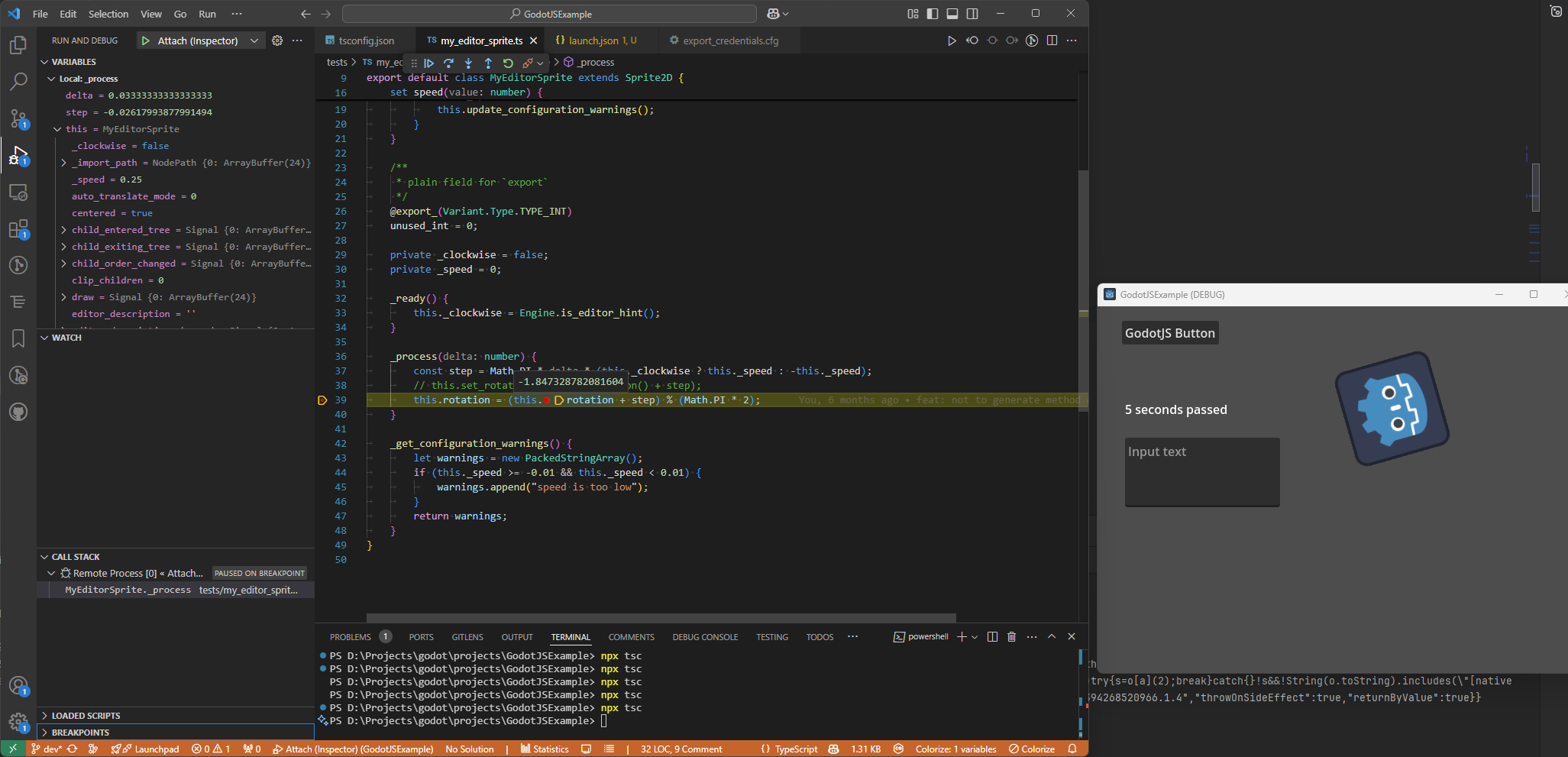Split the terminal panel
This screenshot has width=1568, height=757.
coord(992,636)
